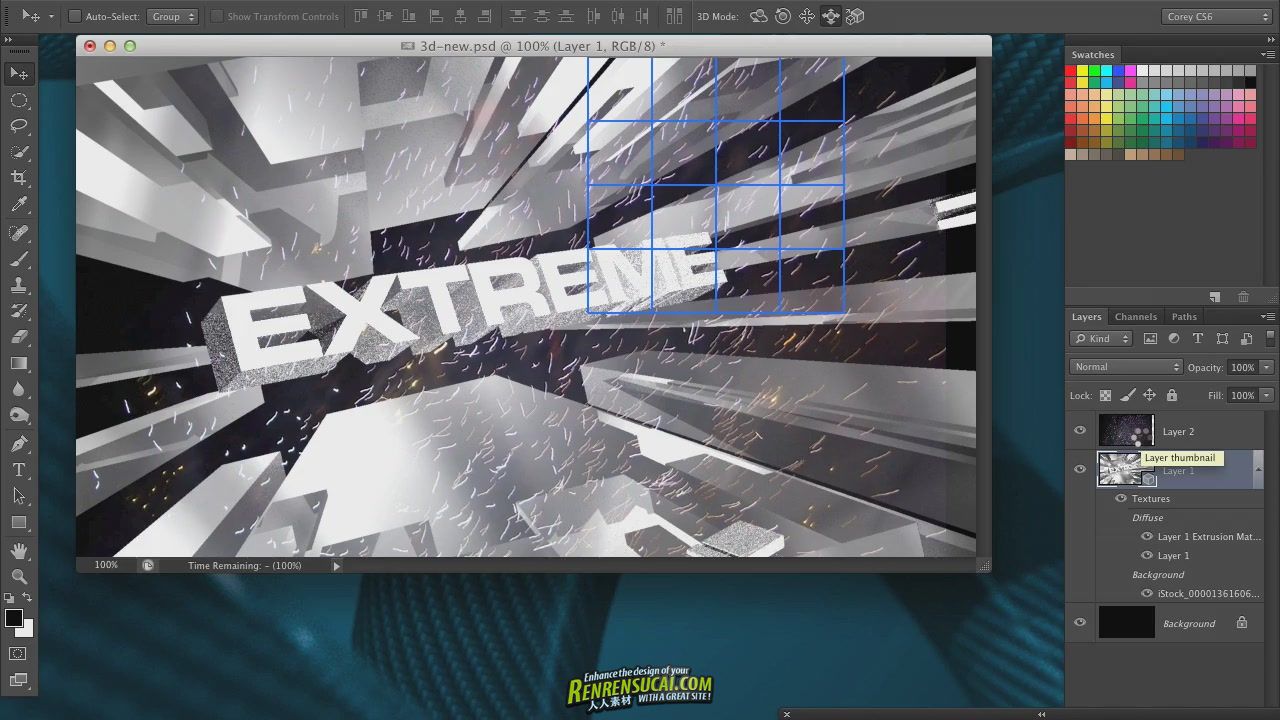Viewport: 1280px width, 720px height.
Task: Open the status bar info arrow menu
Action: pyautogui.click(x=336, y=565)
